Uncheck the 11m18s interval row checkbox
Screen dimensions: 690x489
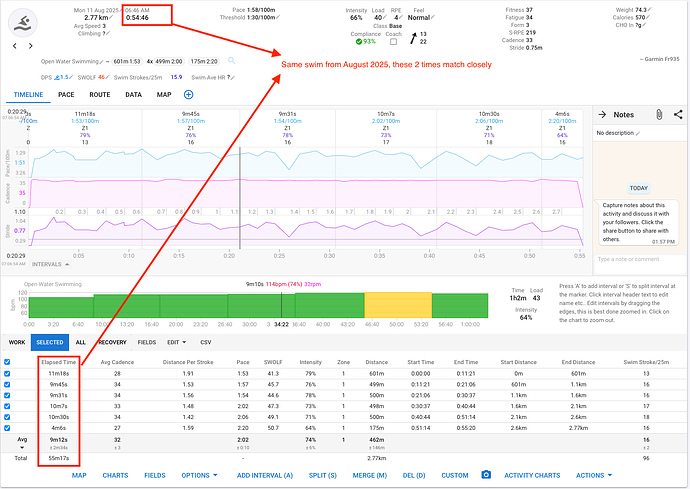coord(7,373)
